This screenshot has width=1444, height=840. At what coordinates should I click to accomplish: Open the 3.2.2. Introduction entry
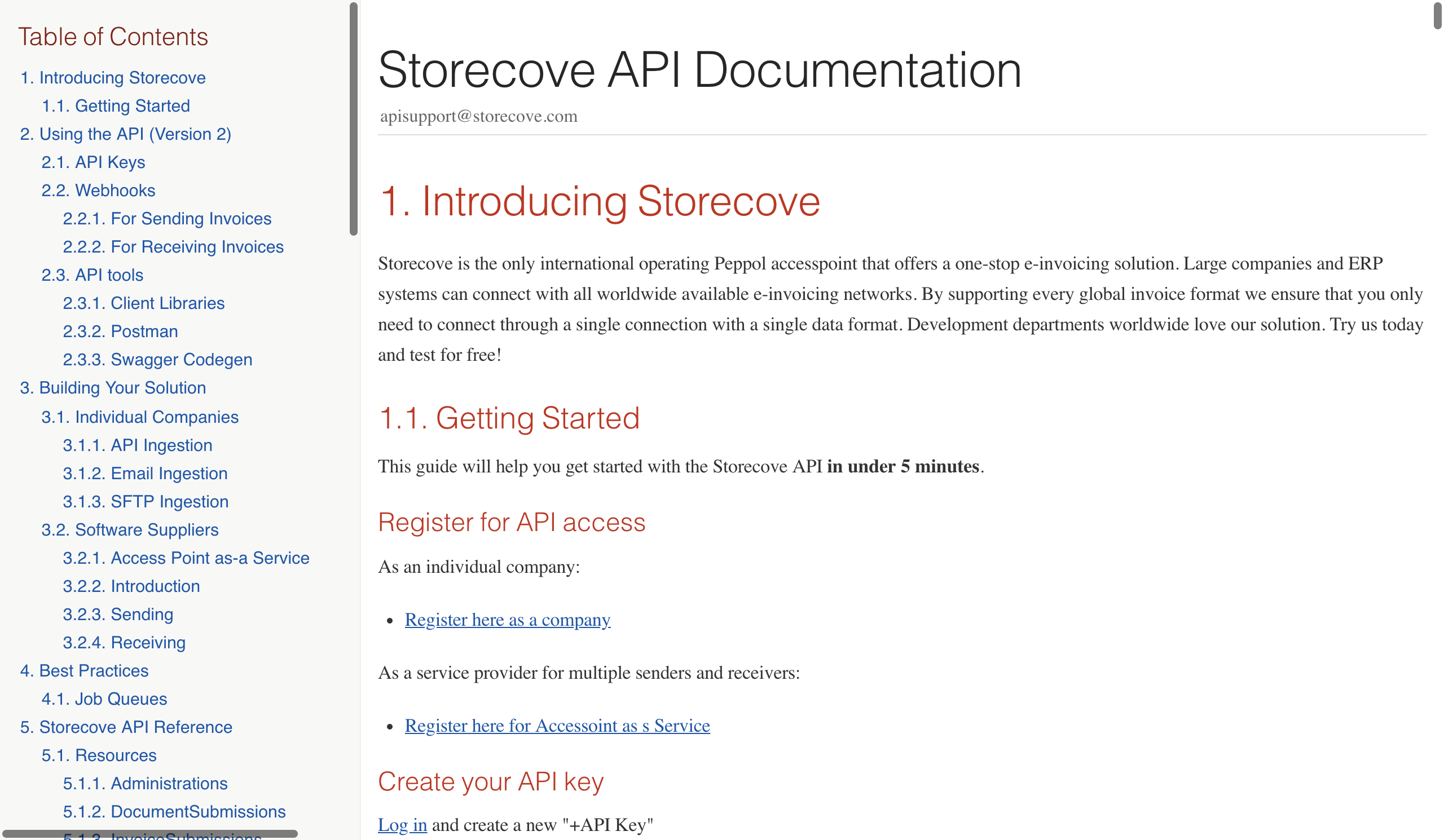click(131, 586)
